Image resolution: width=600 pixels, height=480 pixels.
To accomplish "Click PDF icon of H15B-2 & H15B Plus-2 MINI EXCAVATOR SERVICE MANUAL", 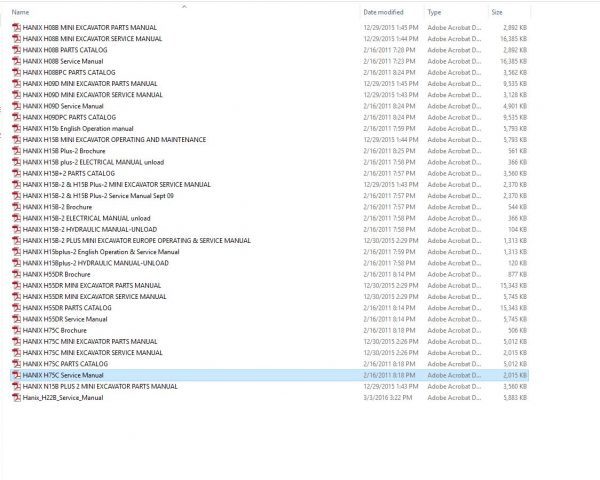I will 16,184.
